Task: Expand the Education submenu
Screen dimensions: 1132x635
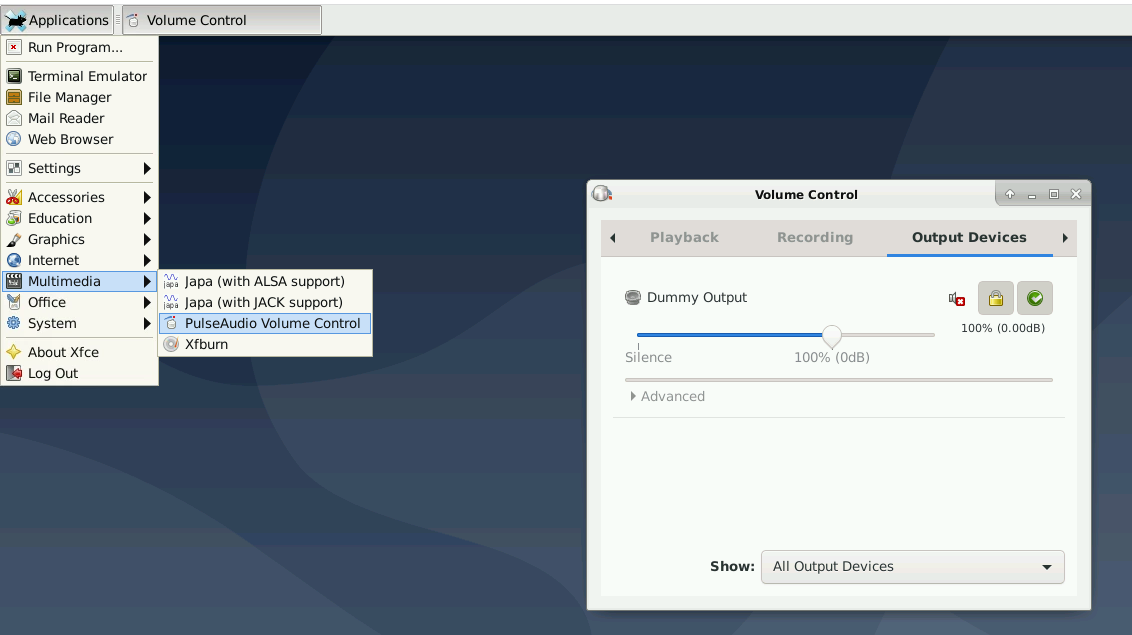Action: click(x=79, y=218)
